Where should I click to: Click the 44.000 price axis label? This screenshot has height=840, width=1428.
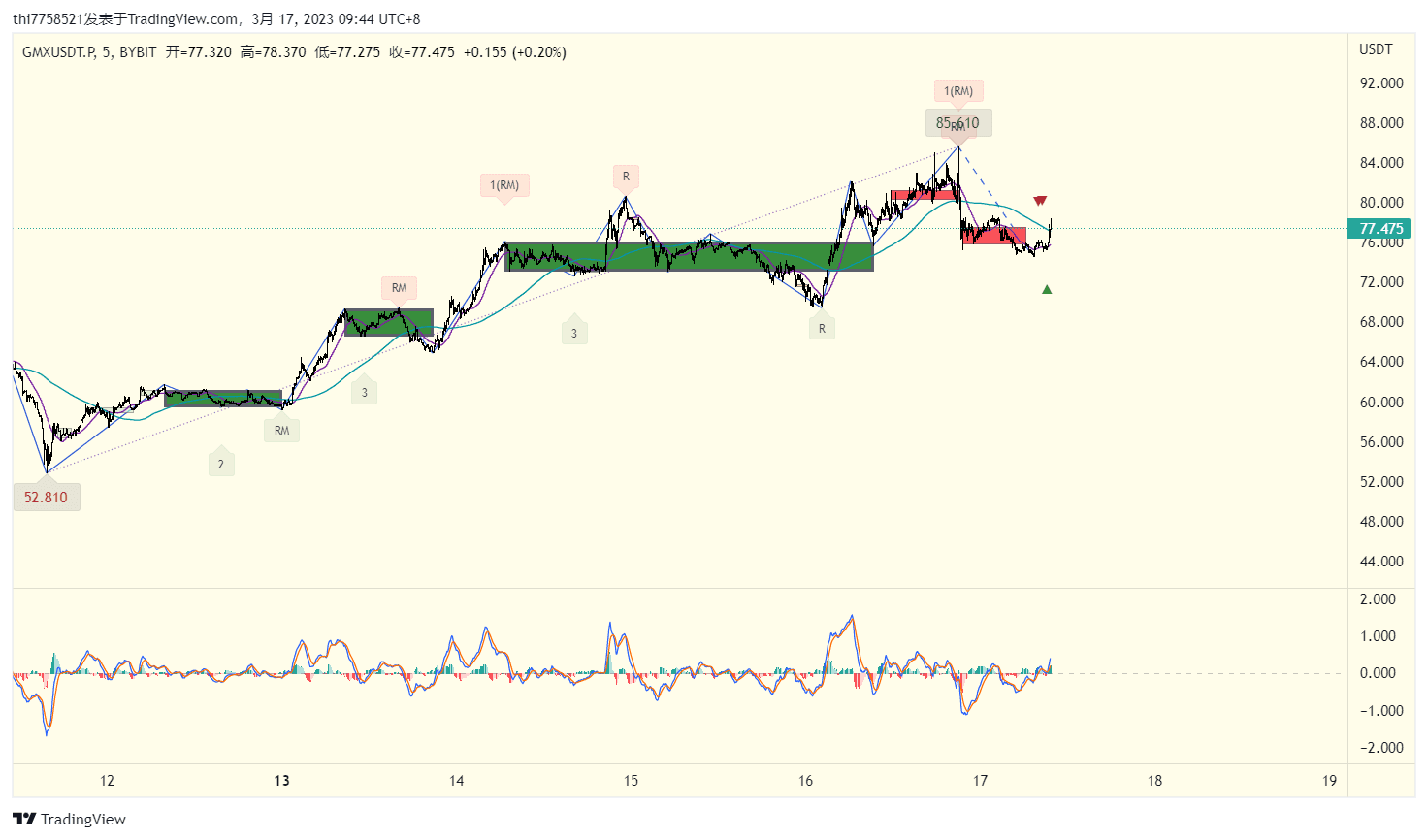click(1381, 562)
